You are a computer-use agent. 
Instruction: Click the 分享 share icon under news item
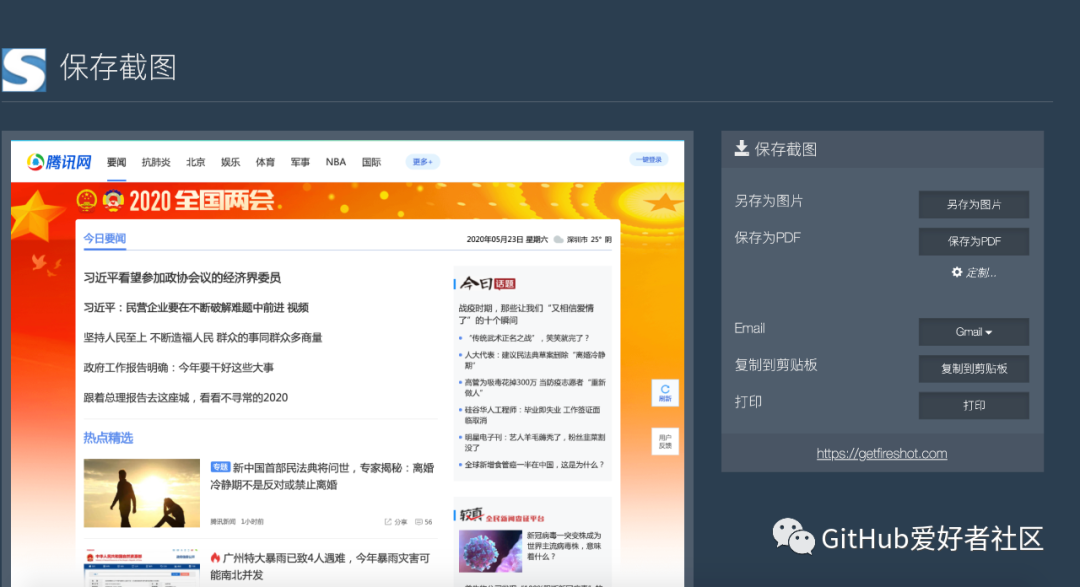(395, 522)
